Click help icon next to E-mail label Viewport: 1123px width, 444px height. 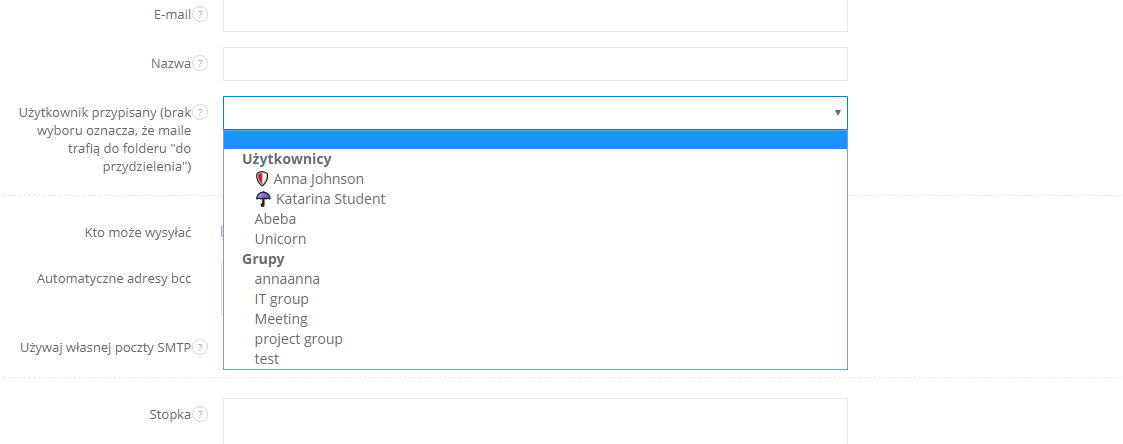click(x=201, y=14)
